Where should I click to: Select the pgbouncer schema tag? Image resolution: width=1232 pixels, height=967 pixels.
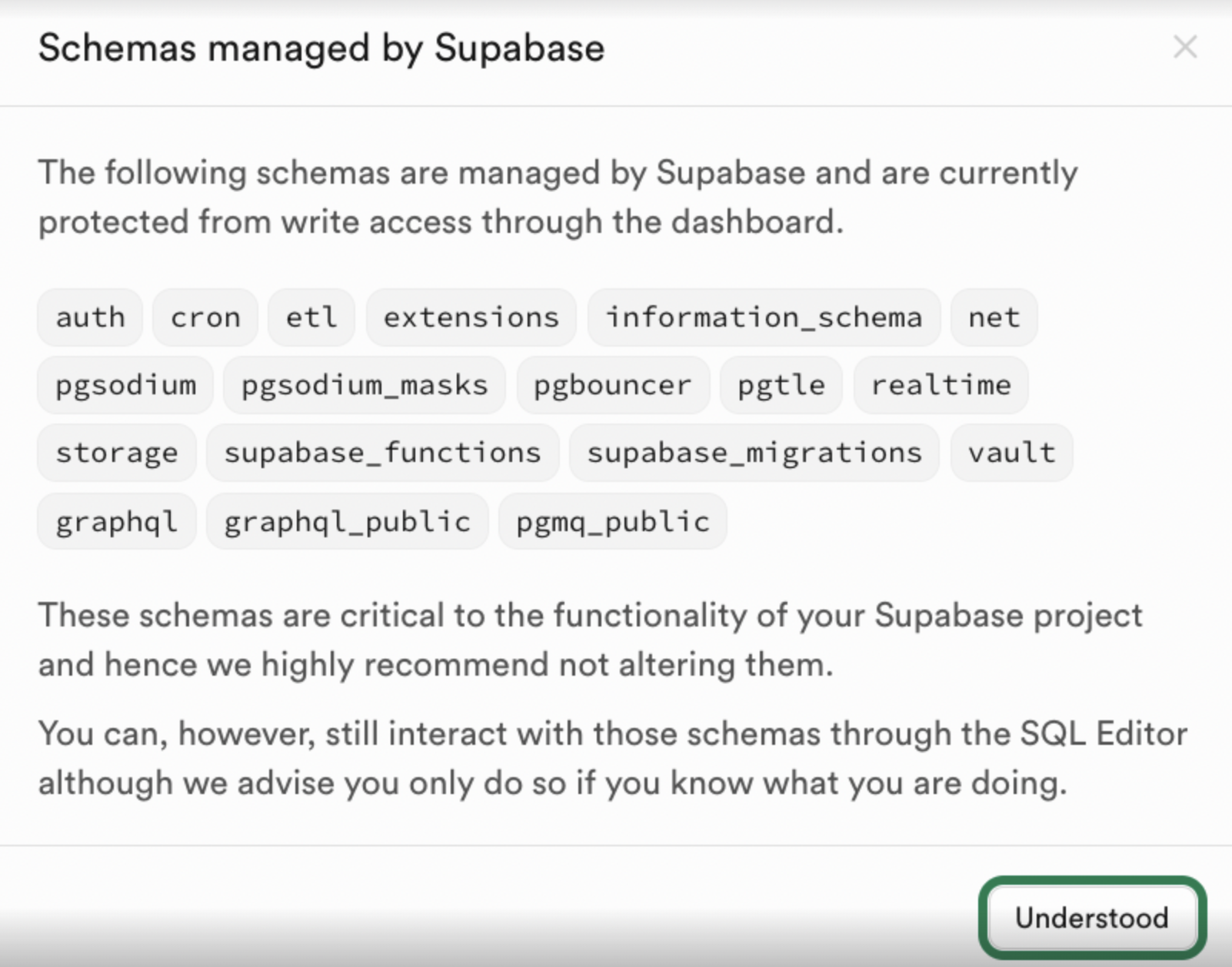coord(613,385)
